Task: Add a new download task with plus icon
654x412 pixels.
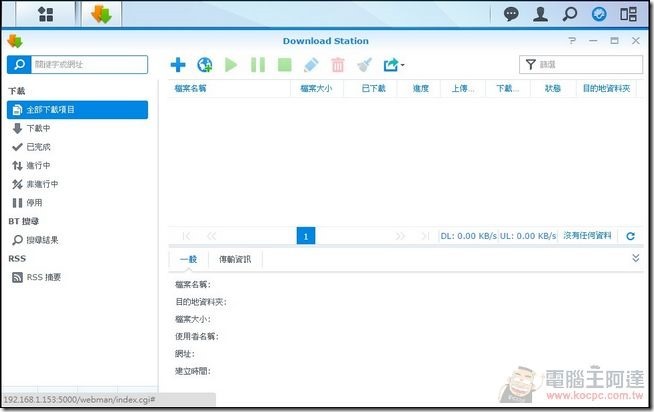Action: (178, 65)
